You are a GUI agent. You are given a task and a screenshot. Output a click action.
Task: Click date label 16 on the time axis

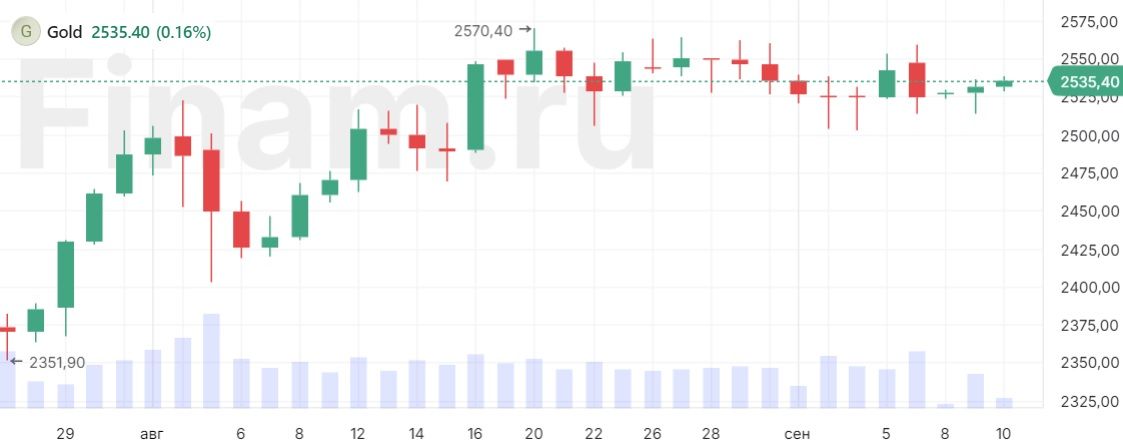tap(475, 434)
